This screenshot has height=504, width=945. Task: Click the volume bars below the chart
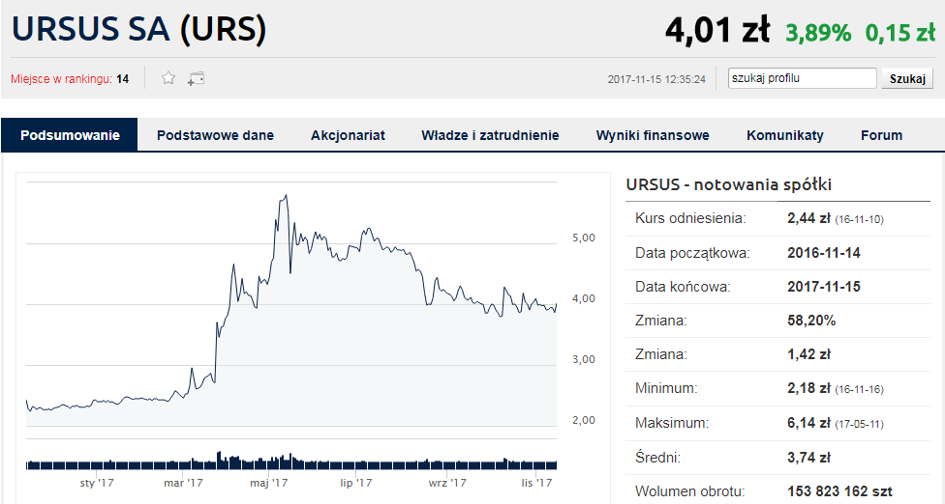[292, 463]
